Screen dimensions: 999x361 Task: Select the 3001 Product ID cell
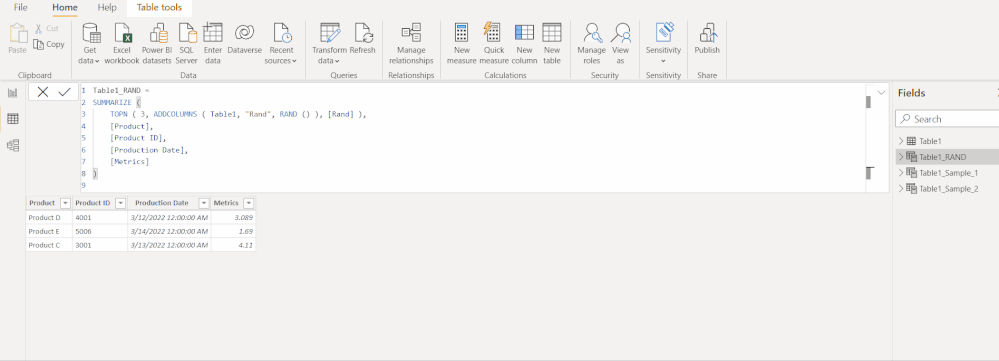point(99,245)
